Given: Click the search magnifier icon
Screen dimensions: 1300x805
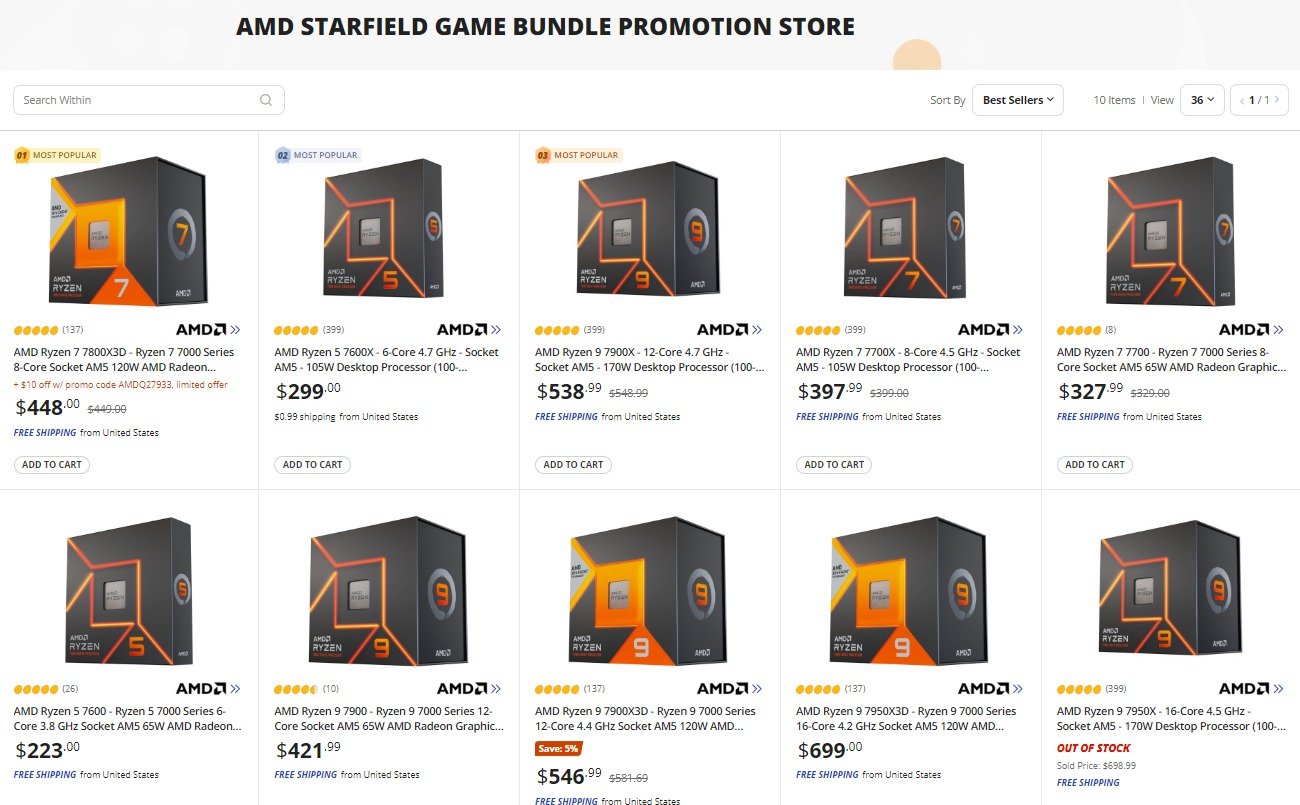Looking at the screenshot, I should (x=266, y=100).
